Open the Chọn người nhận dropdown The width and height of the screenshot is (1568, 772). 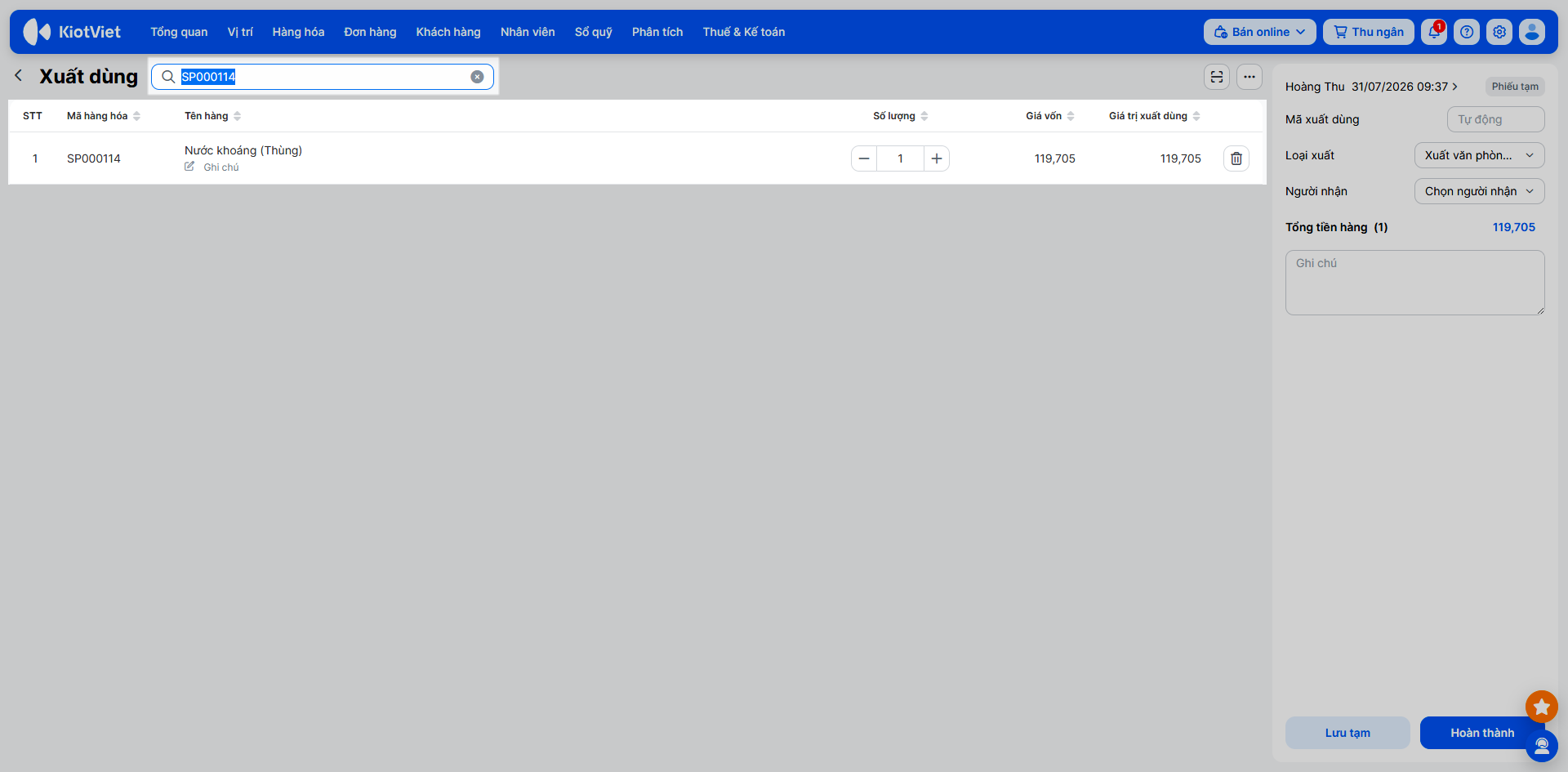click(1479, 191)
